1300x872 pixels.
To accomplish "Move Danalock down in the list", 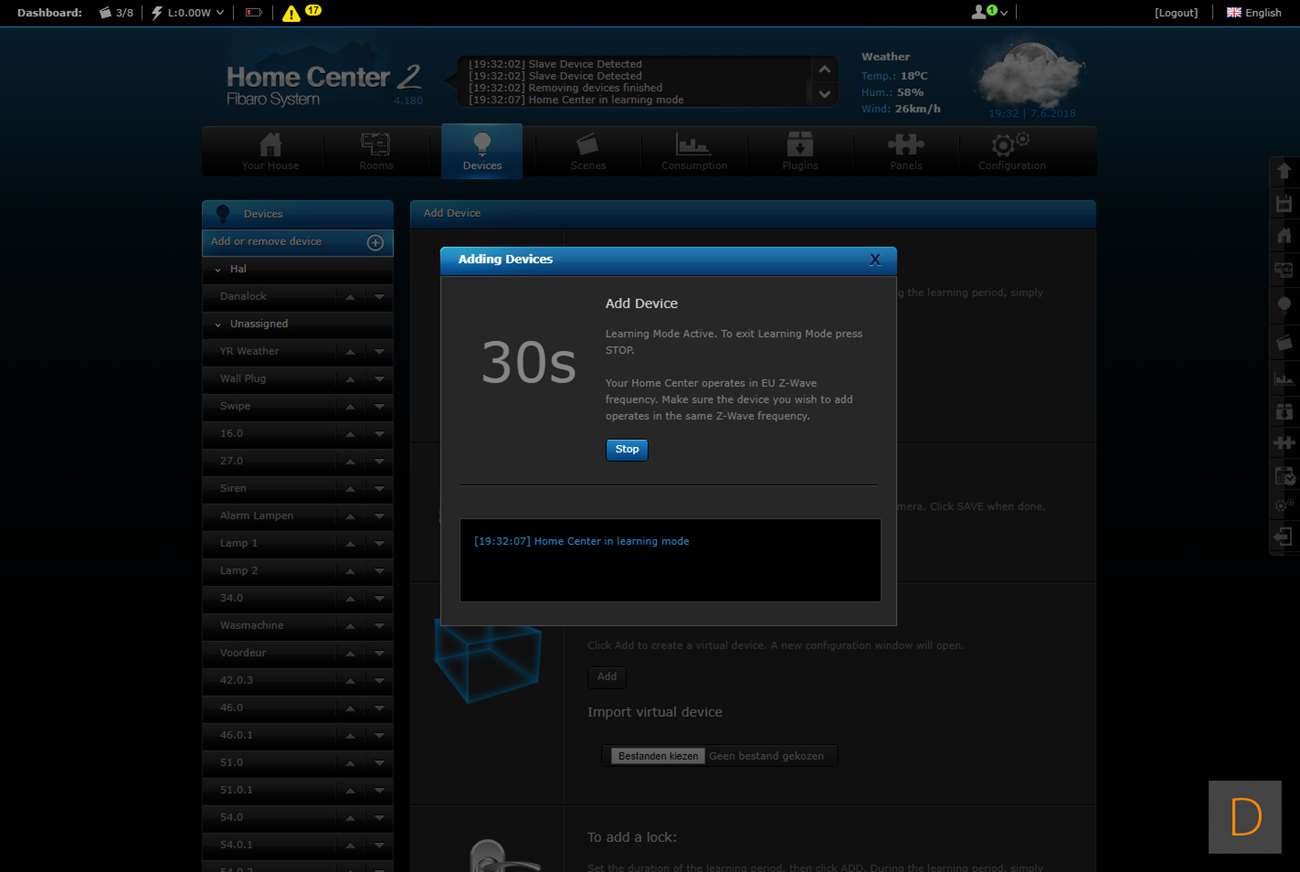I will coord(379,297).
